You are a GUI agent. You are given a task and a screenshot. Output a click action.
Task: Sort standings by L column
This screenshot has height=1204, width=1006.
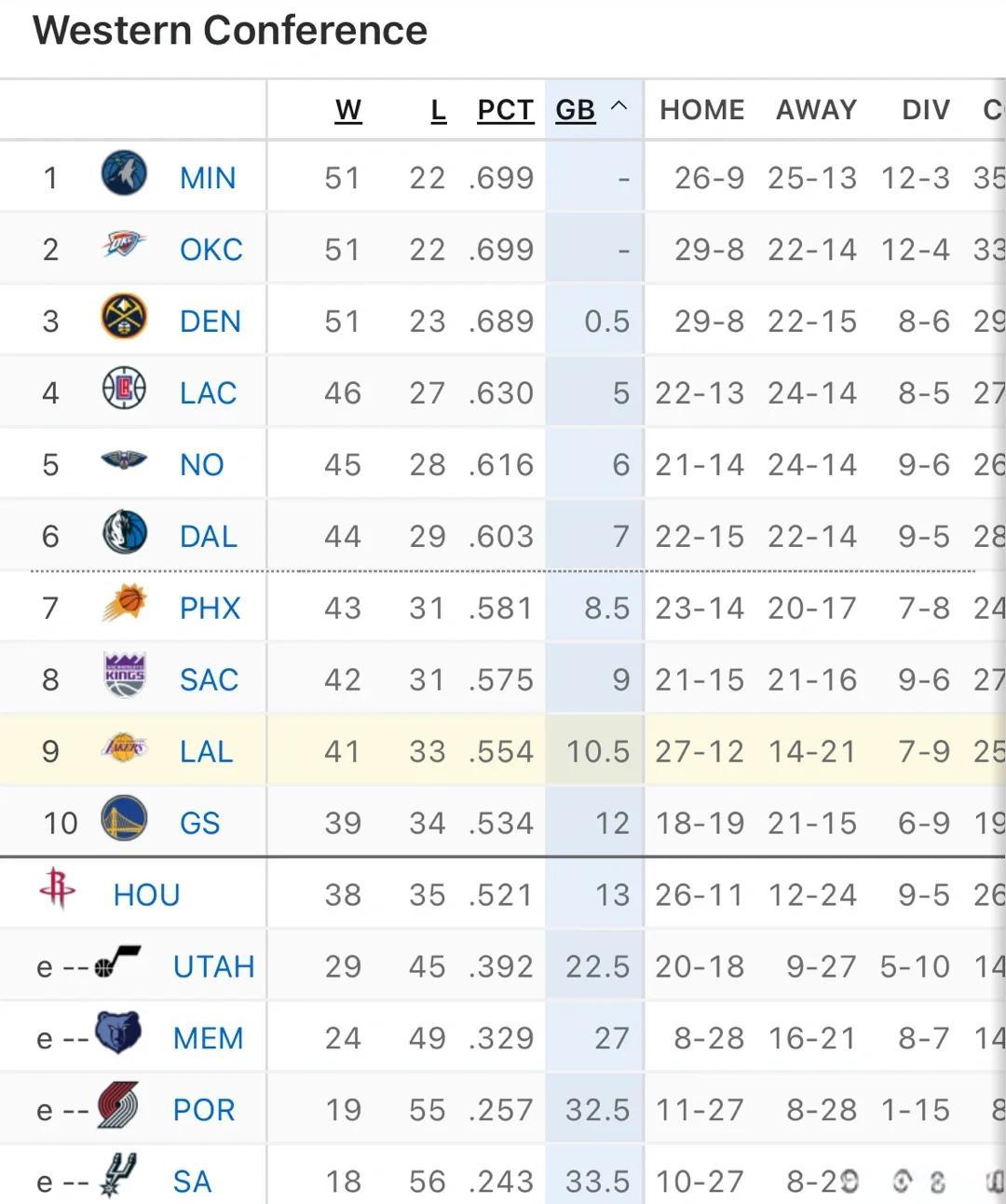tap(438, 110)
